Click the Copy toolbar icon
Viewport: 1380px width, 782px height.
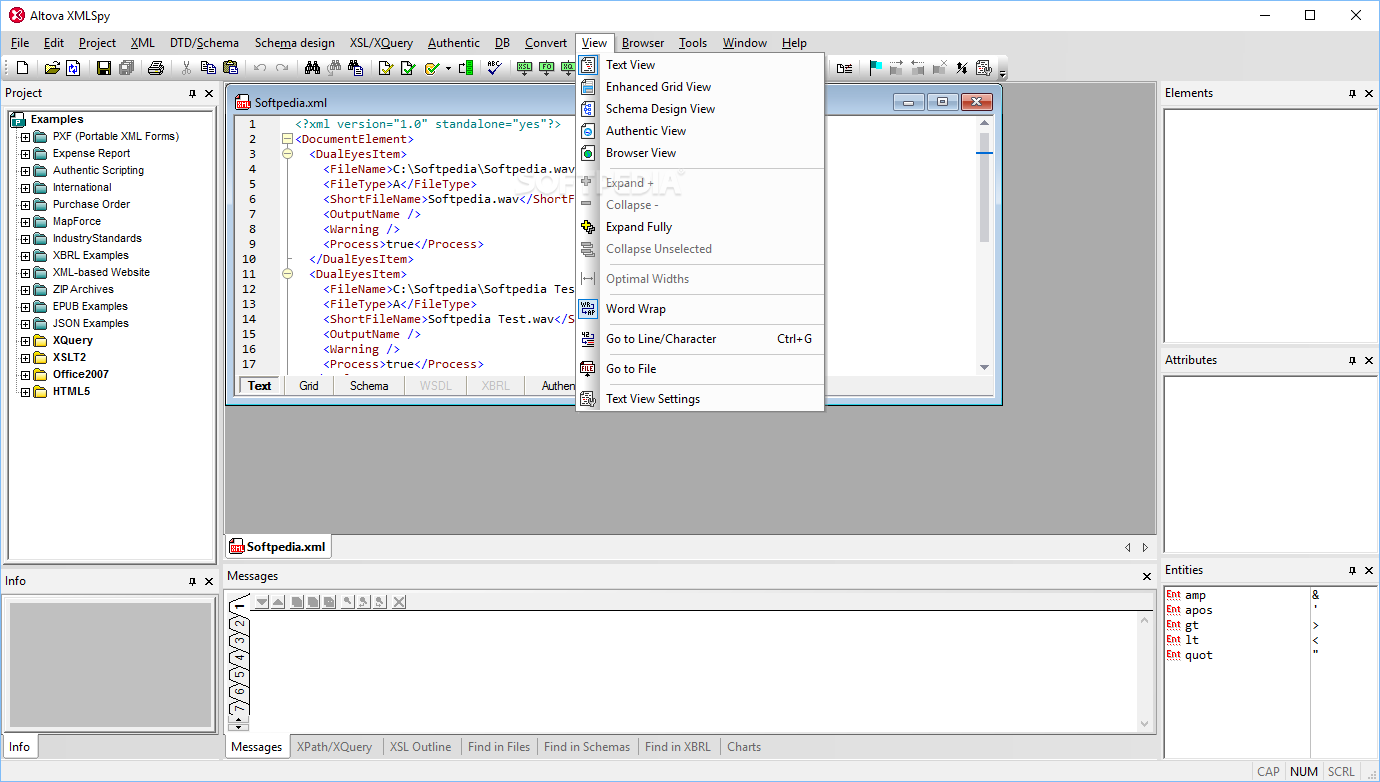pos(208,68)
